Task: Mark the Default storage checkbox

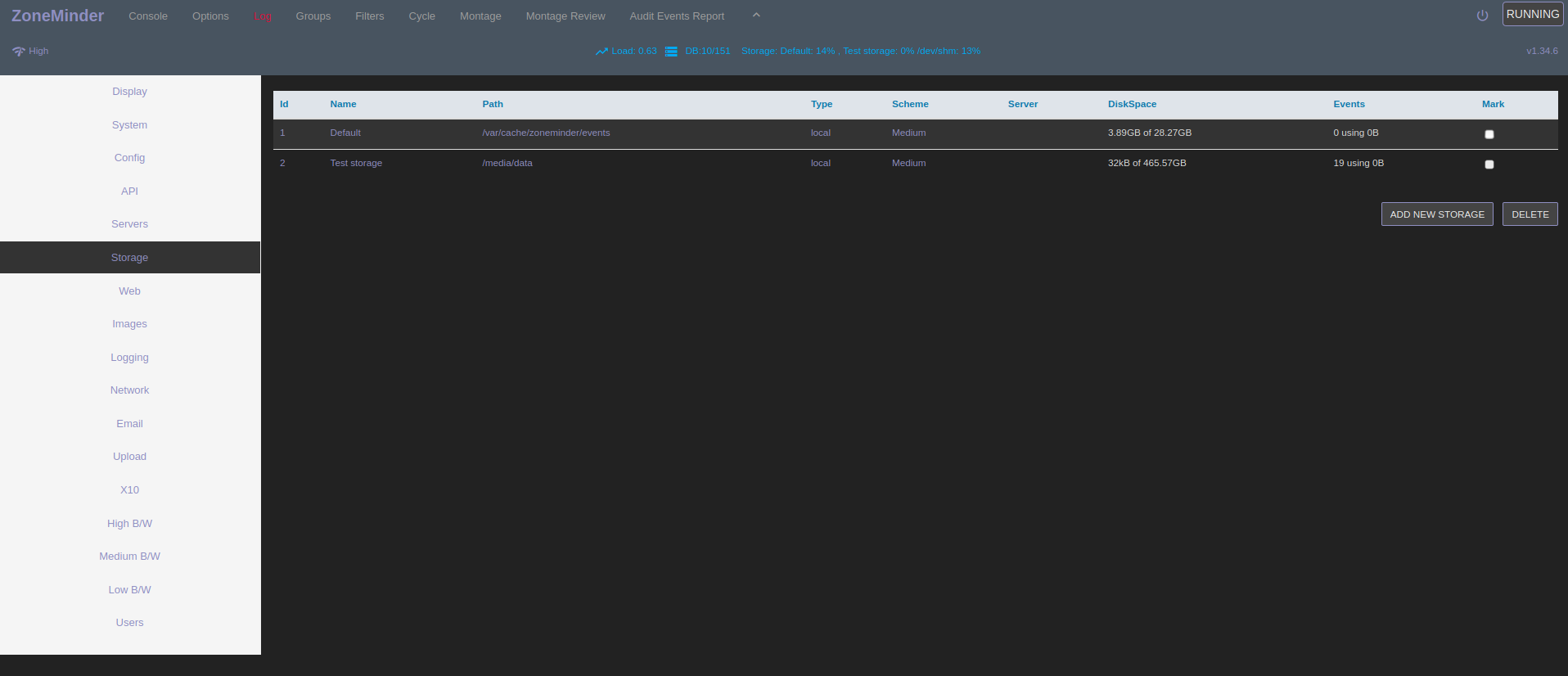Action: coord(1489,134)
